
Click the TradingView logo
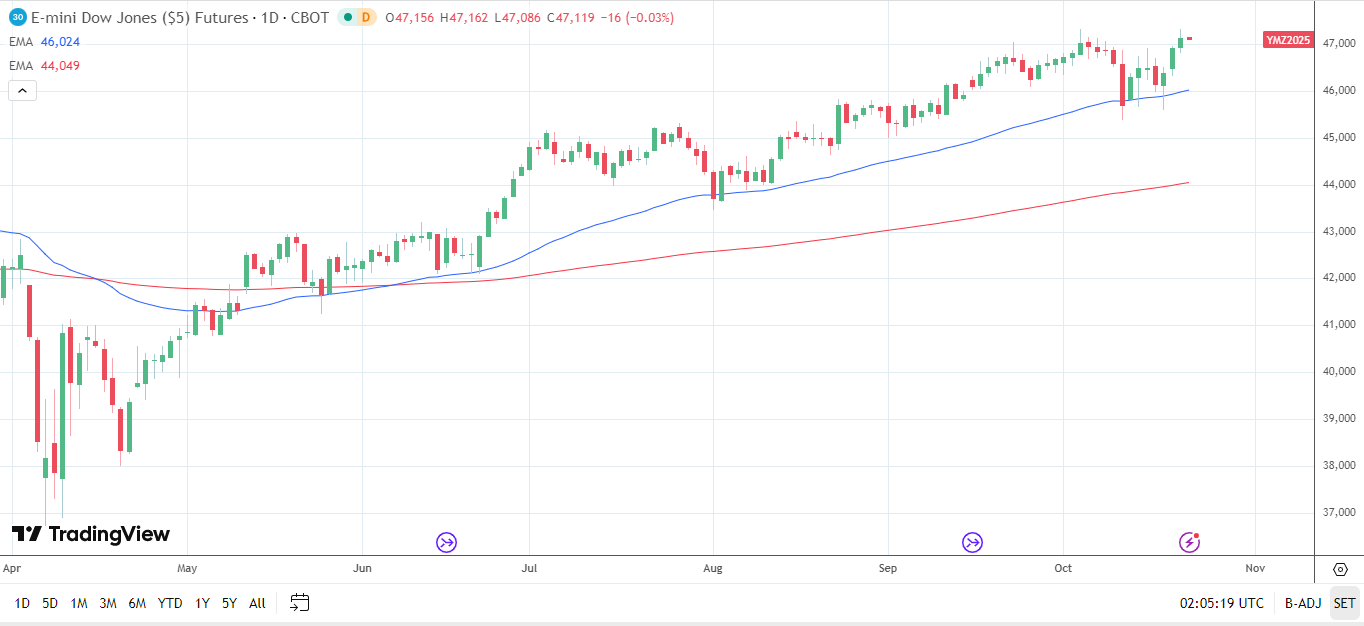[91, 534]
